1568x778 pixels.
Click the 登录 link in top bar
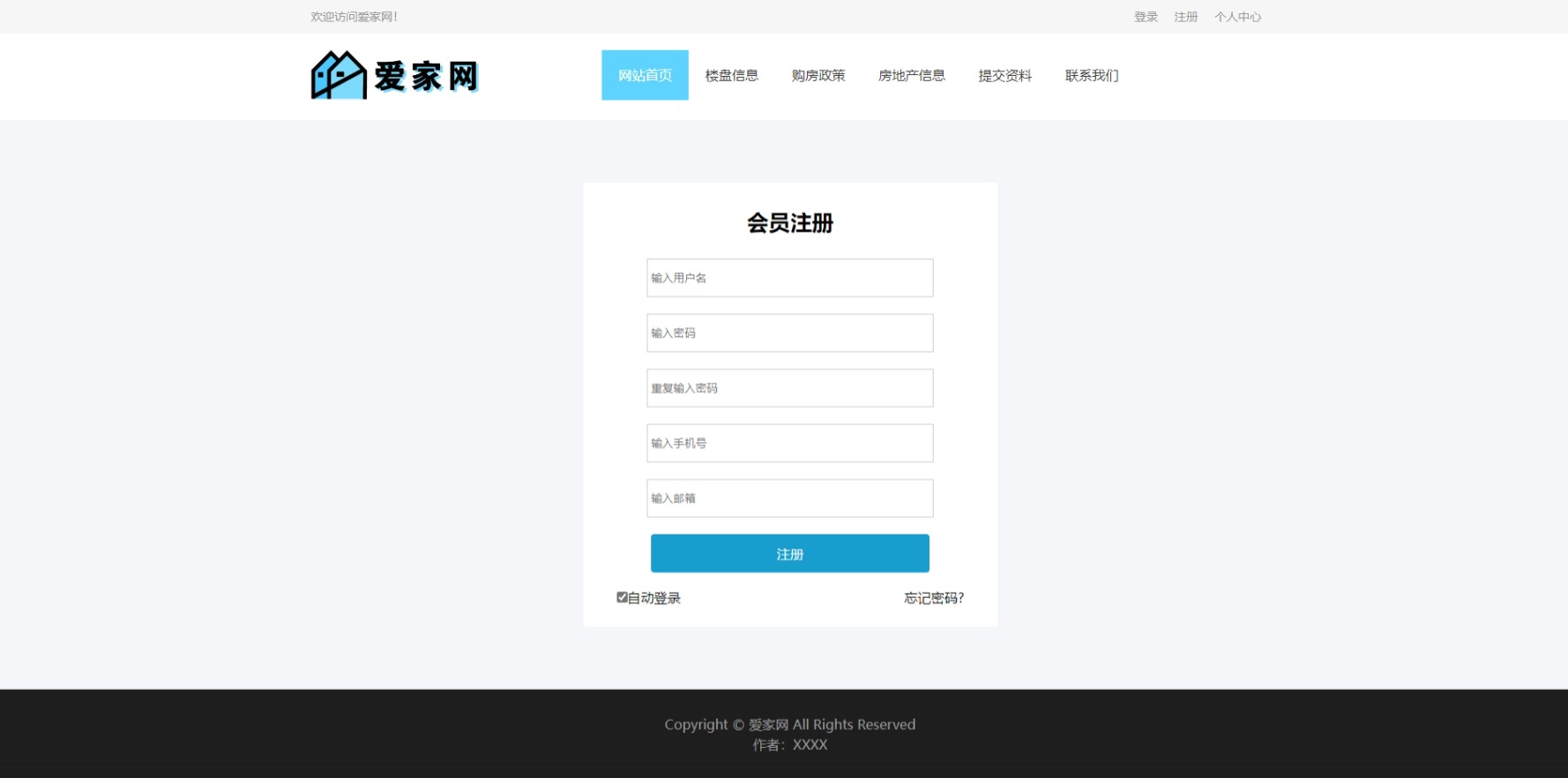1146,17
